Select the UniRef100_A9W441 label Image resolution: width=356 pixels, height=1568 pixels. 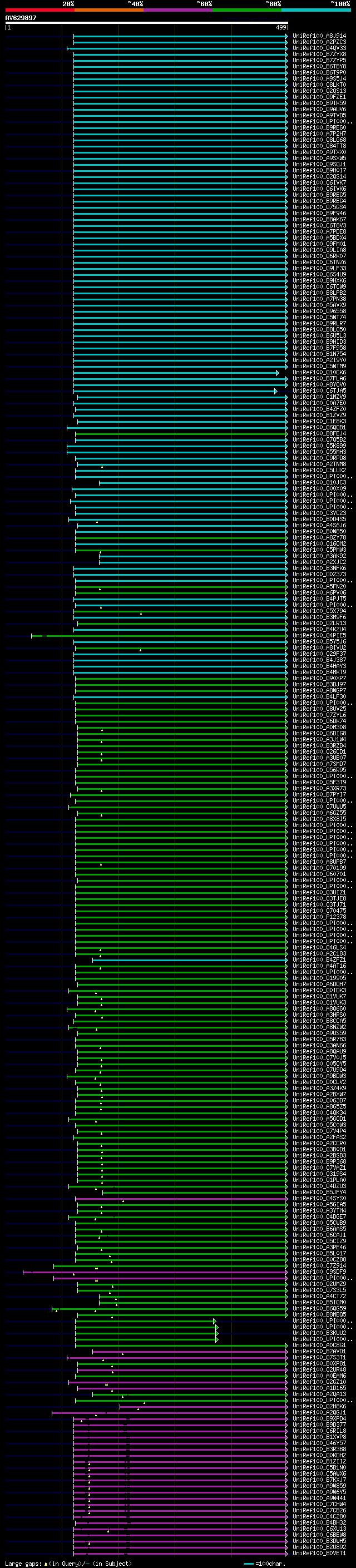click(x=319, y=1498)
